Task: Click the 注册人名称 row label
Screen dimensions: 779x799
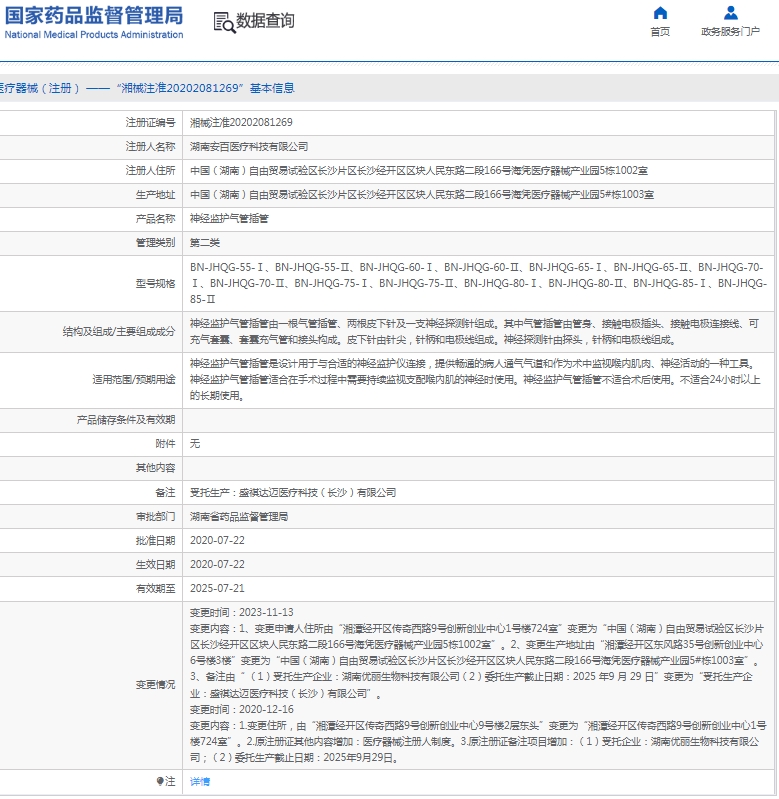Action: pos(150,147)
